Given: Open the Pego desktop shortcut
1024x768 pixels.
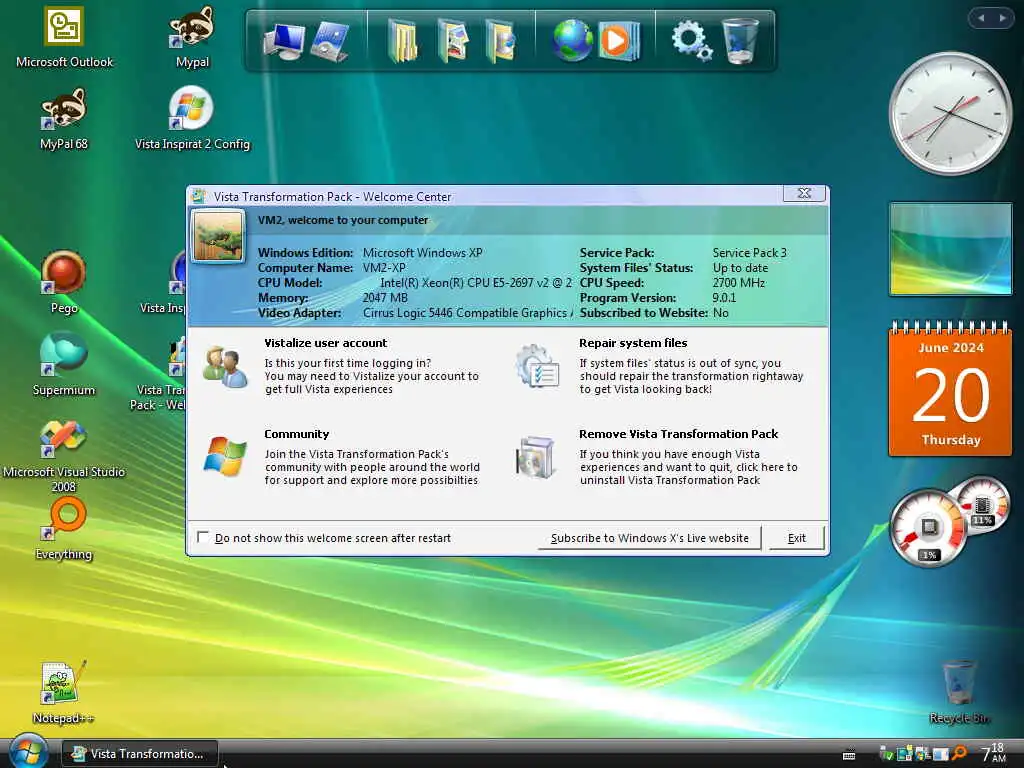Looking at the screenshot, I should coord(63,283).
